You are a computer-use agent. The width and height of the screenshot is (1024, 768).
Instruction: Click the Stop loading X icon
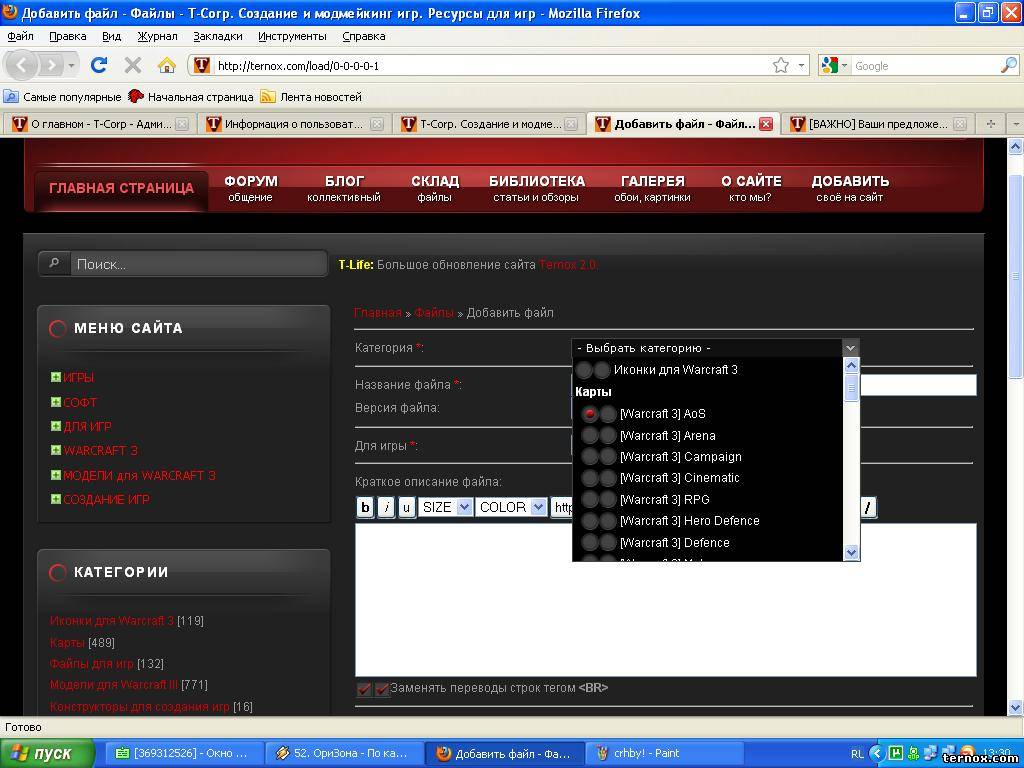pos(133,65)
